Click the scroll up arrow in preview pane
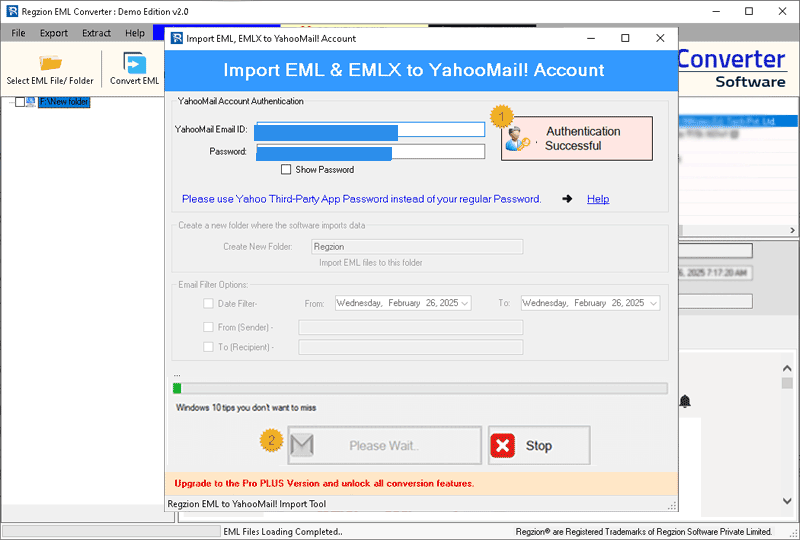Screen dimensions: 800x540 [x=787, y=368]
